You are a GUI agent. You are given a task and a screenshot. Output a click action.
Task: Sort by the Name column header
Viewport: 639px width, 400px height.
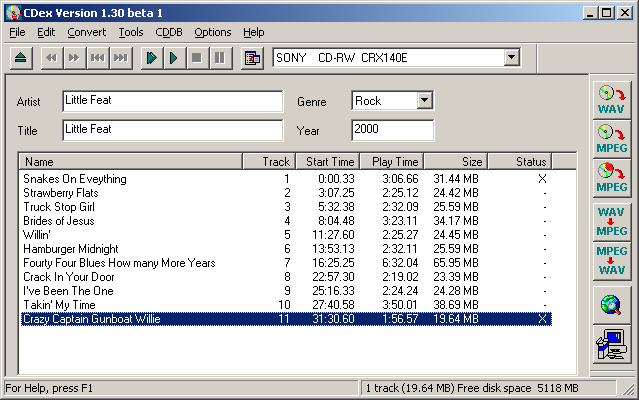tap(131, 162)
